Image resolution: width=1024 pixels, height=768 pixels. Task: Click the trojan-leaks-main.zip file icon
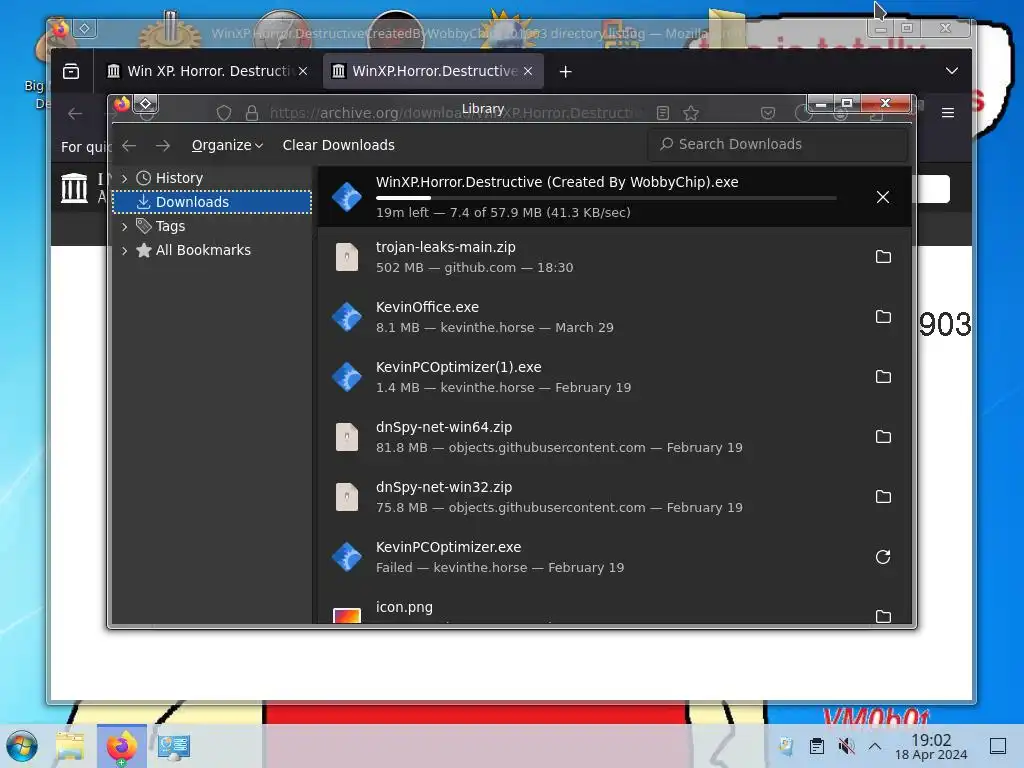point(347,257)
